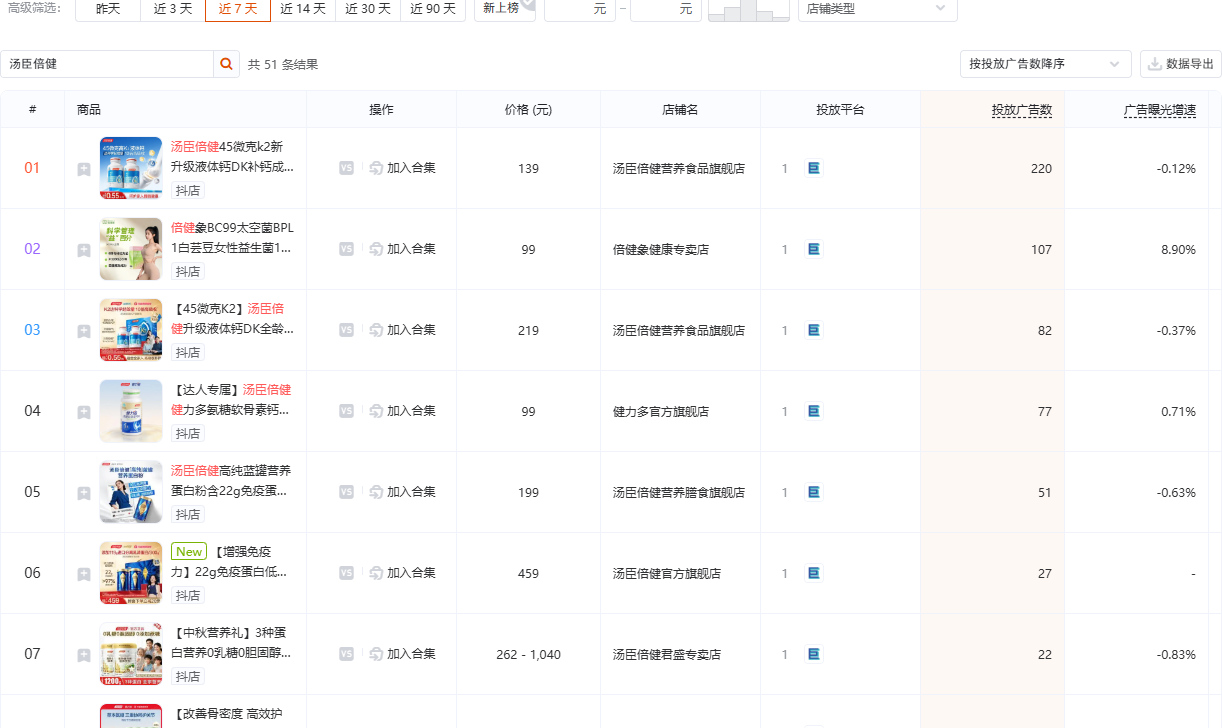1222x728 pixels.
Task: Open product title 倍健象BC99太空菌
Action: 232,237
